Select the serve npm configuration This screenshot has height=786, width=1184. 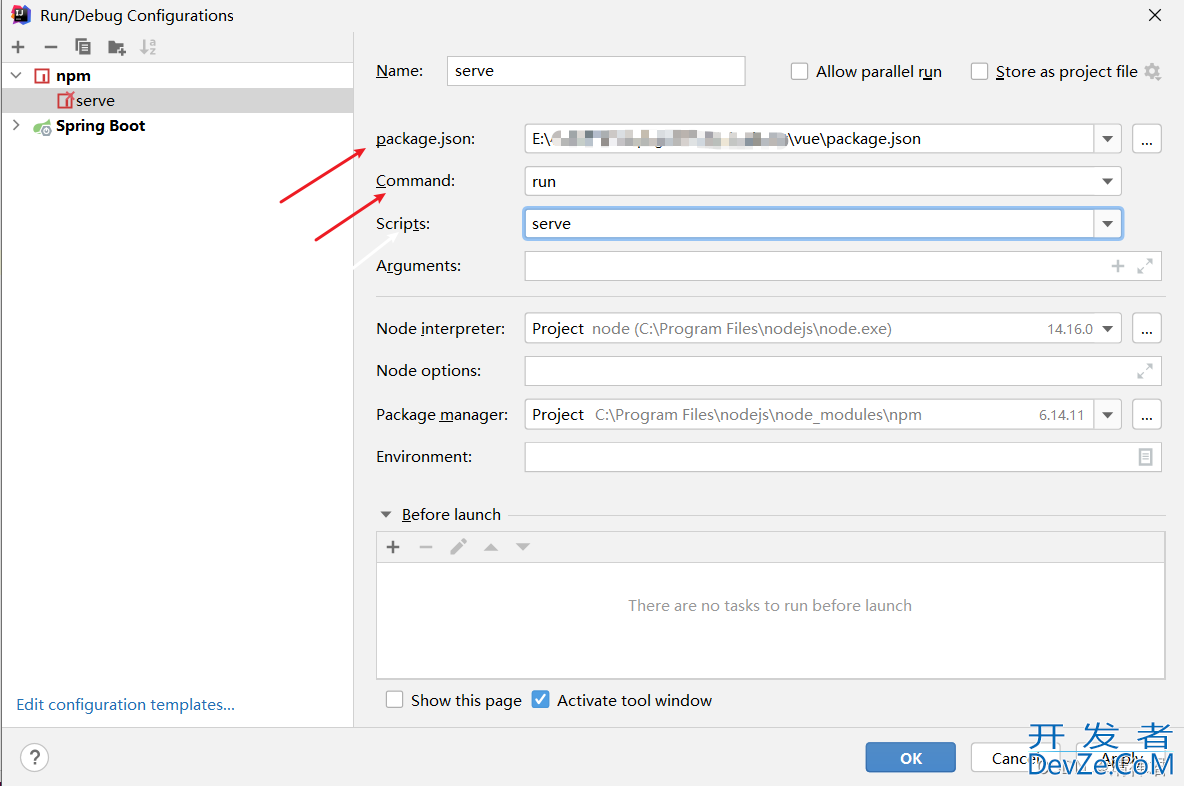point(177,100)
